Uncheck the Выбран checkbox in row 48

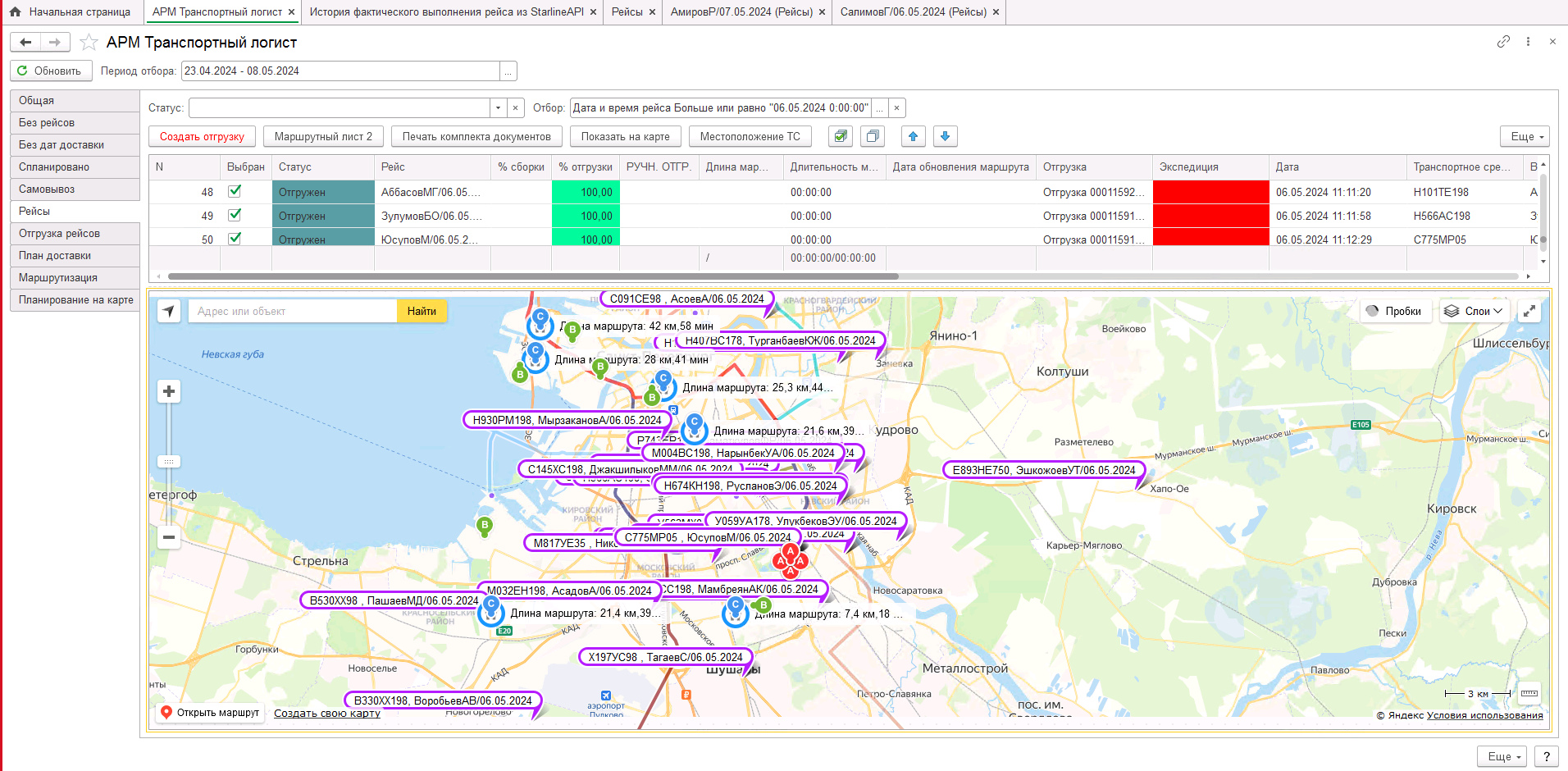235,191
